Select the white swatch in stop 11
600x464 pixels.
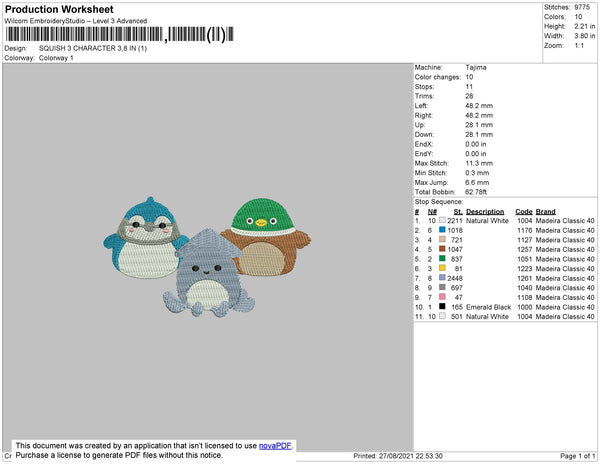(442, 316)
